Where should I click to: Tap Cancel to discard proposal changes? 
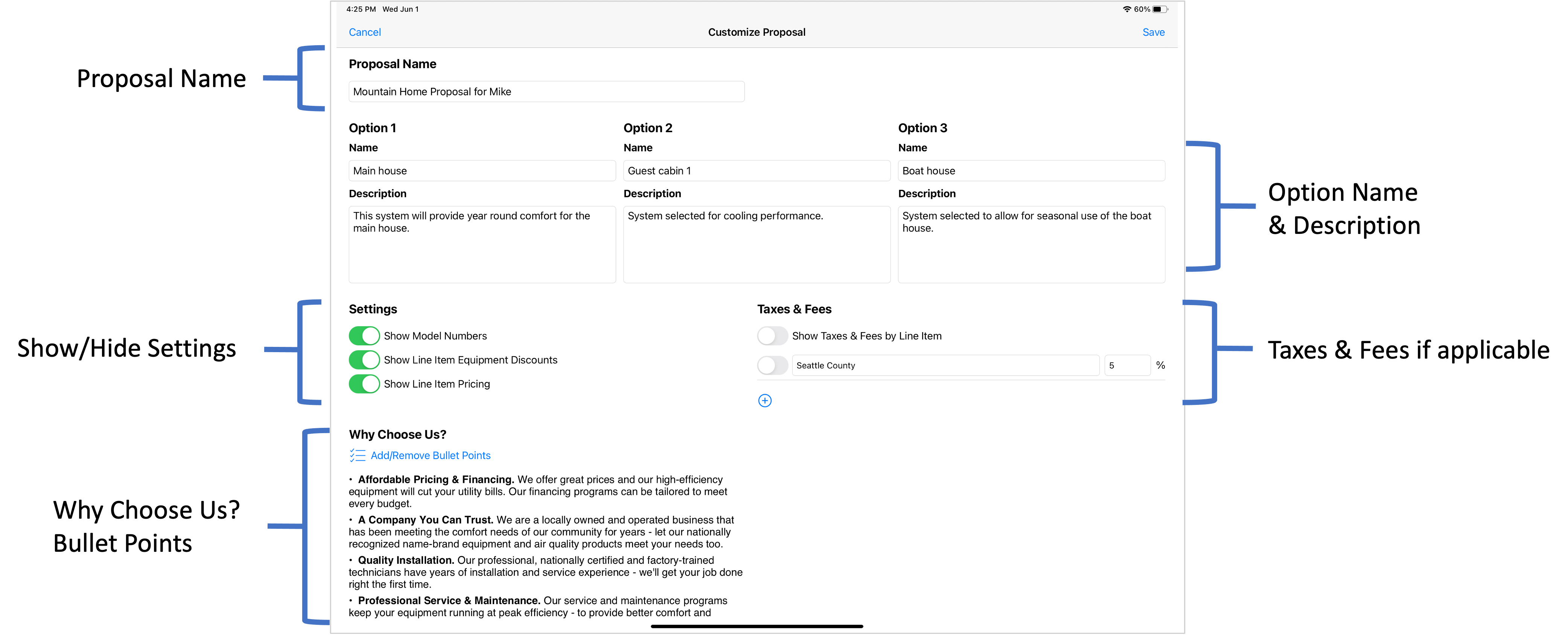365,32
